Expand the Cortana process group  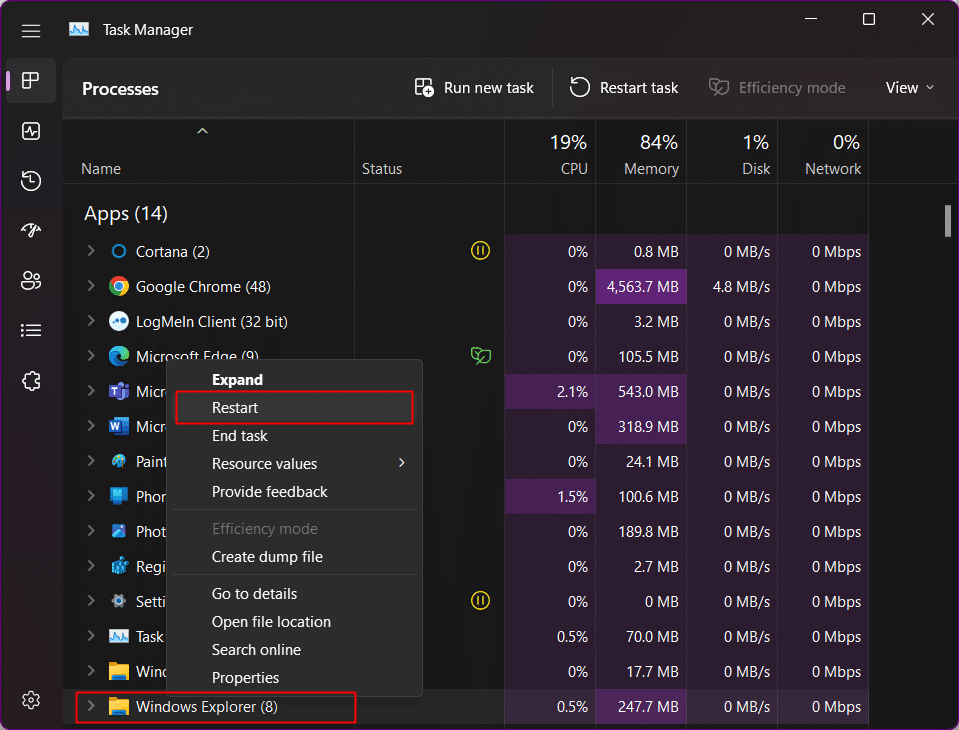[x=91, y=251]
